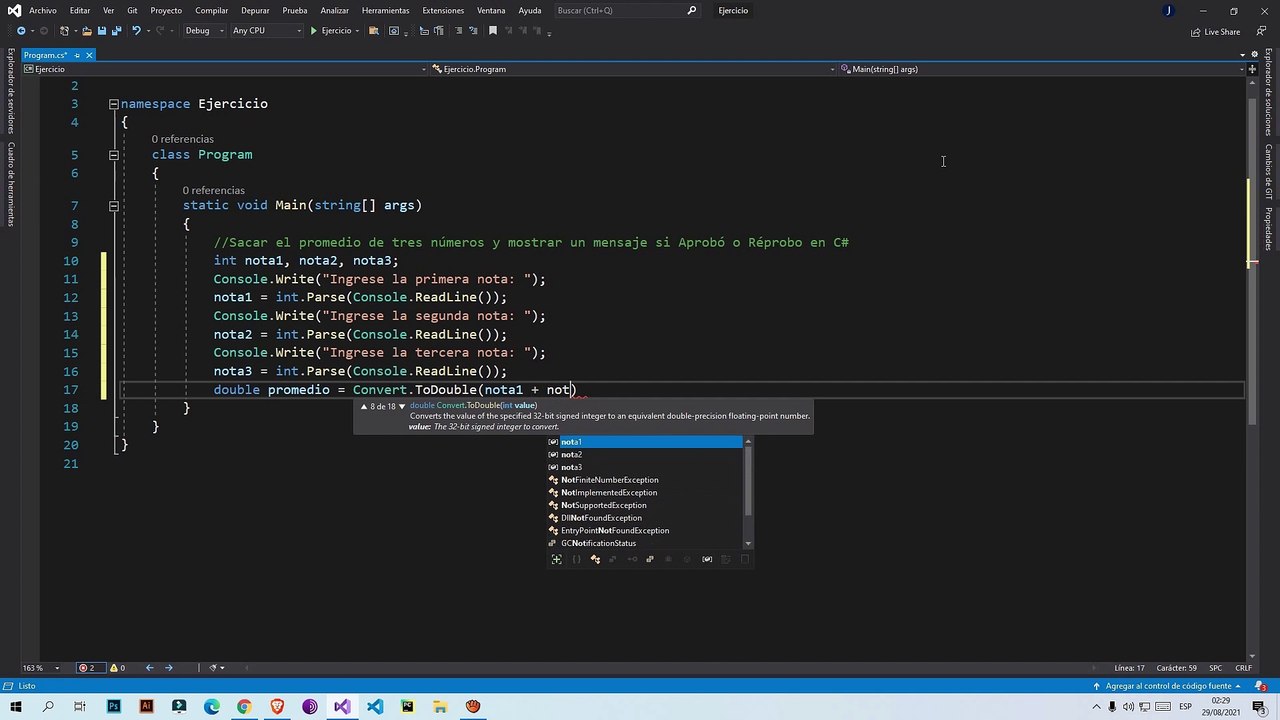Open Visual Studio Code from the taskbar

(x=374, y=707)
